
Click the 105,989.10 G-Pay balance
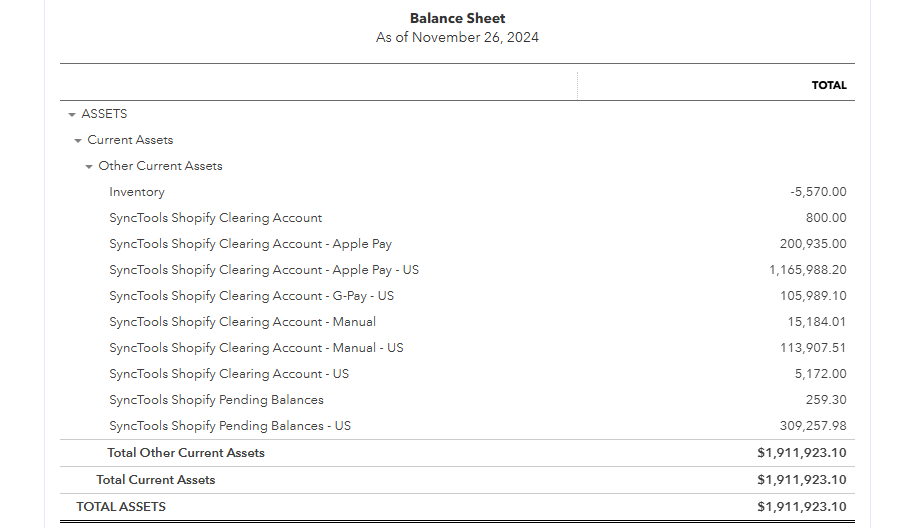pos(813,296)
